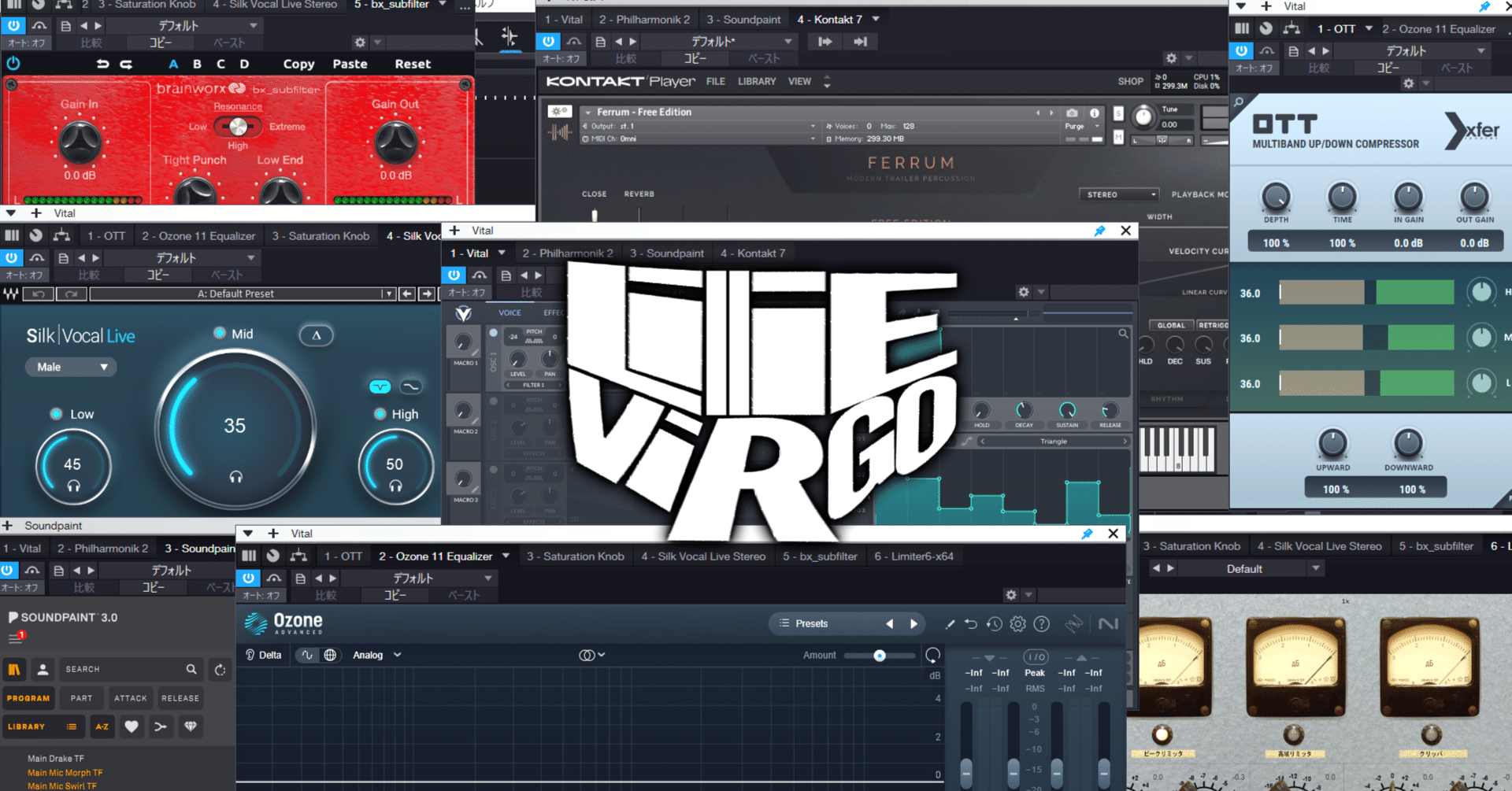1512x791 pixels.
Task: Click the Ozone undo arrow icon
Action: 971,624
